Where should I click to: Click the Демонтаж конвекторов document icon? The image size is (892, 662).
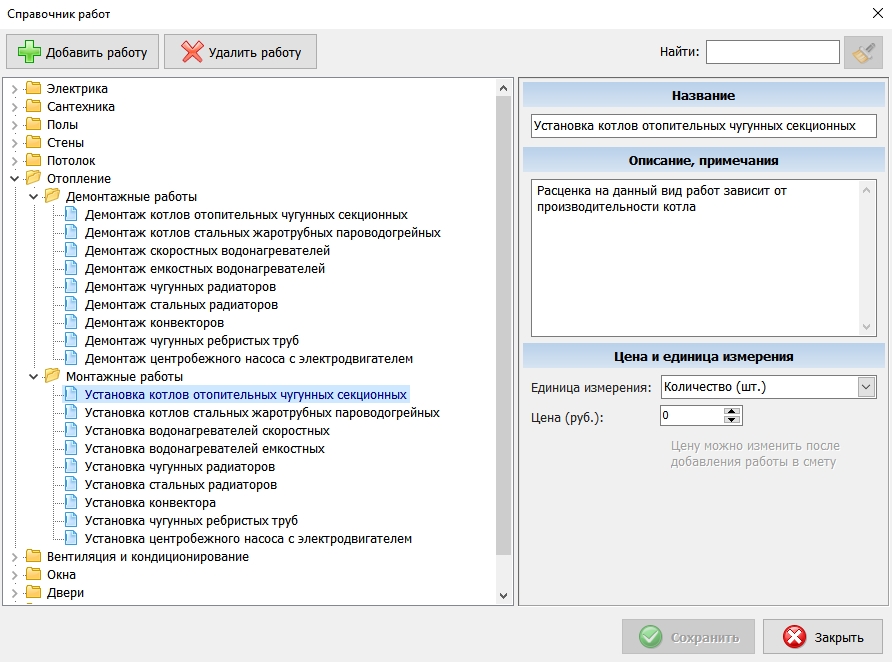pos(71,323)
